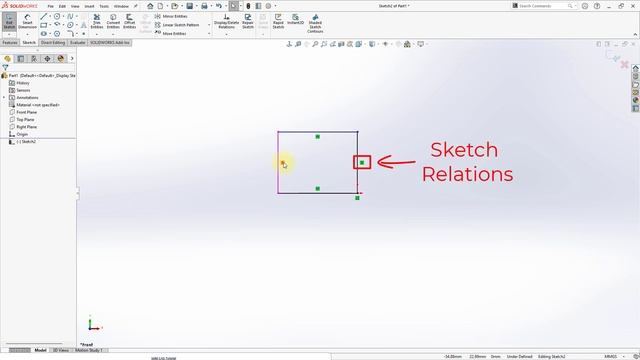Screen dimensions: 640x360
Task: Open the Tools menu
Action: pos(104,6)
